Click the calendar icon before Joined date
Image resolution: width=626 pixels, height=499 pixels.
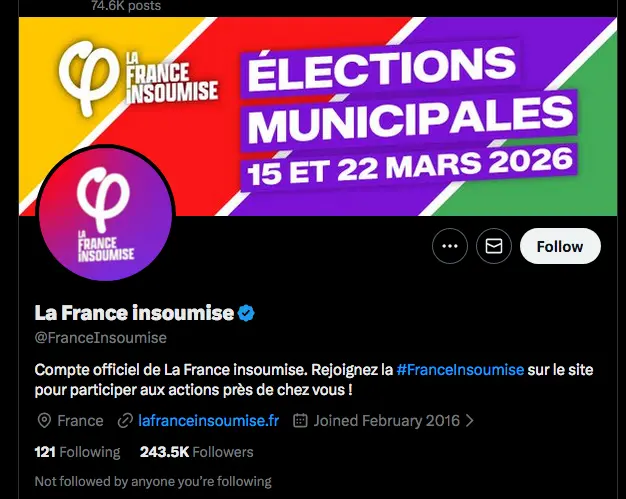(x=300, y=421)
